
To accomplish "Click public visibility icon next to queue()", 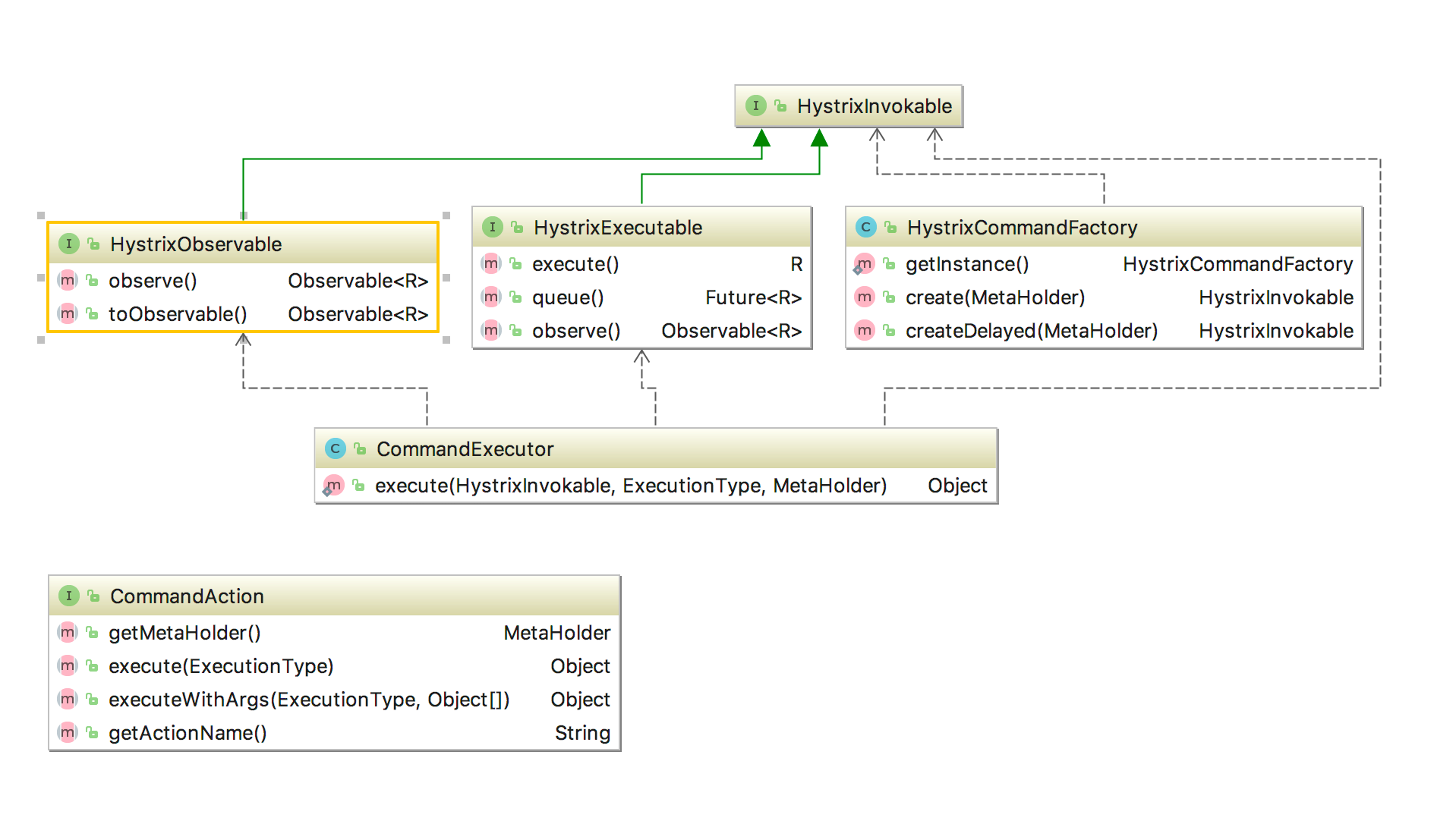I will click(515, 297).
